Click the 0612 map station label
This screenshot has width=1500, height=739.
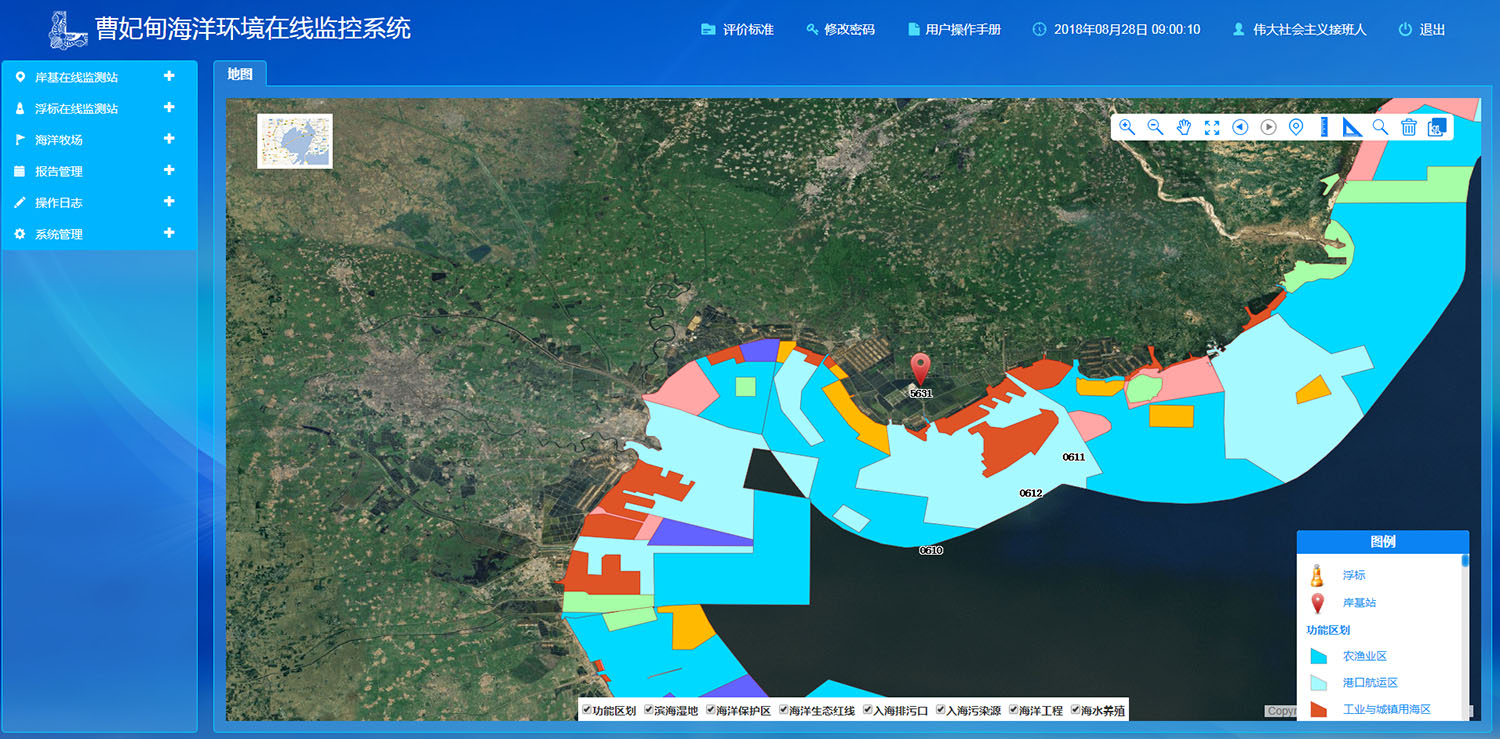click(1031, 493)
